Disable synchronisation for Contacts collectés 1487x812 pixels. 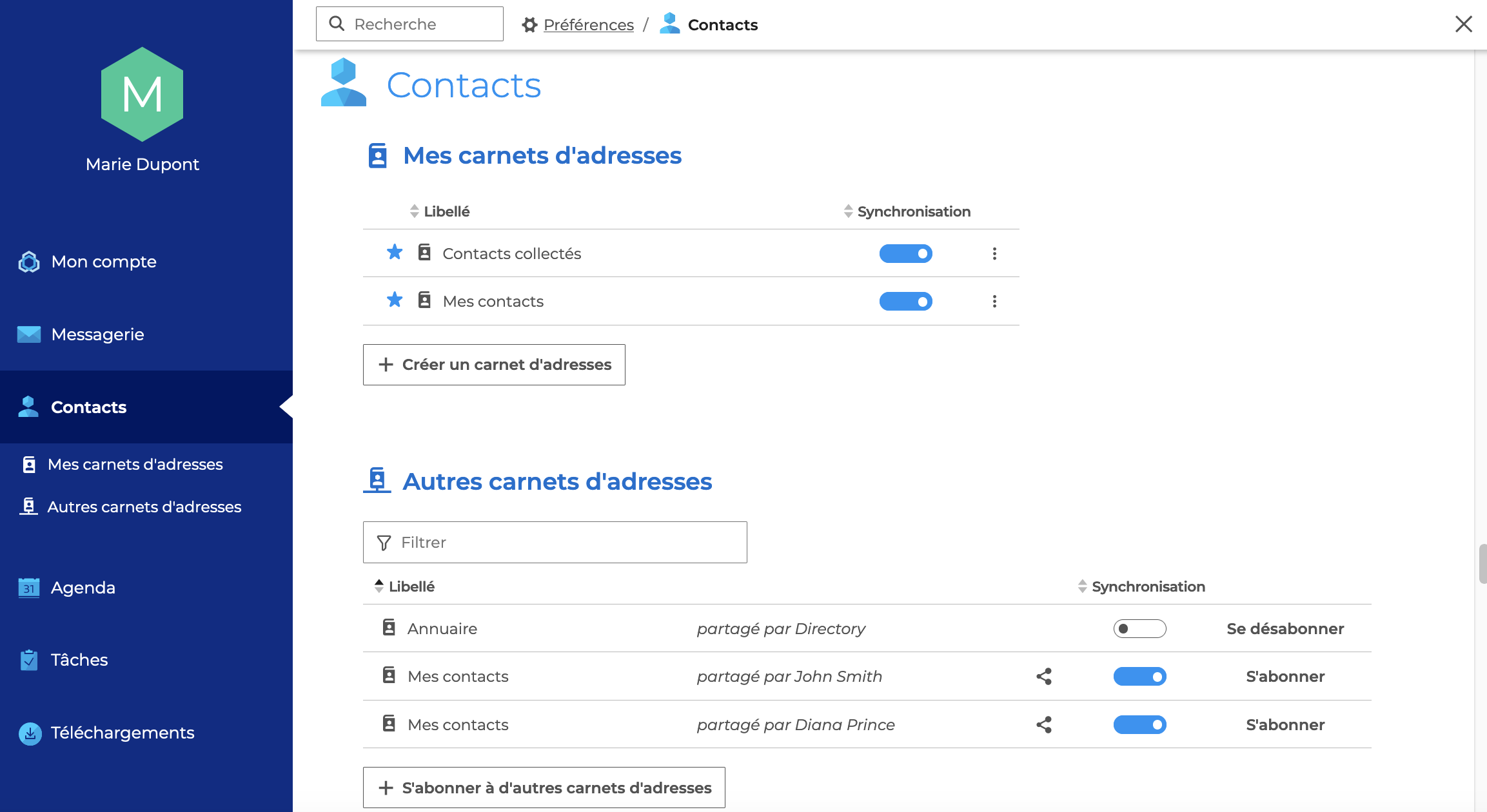[x=905, y=253]
